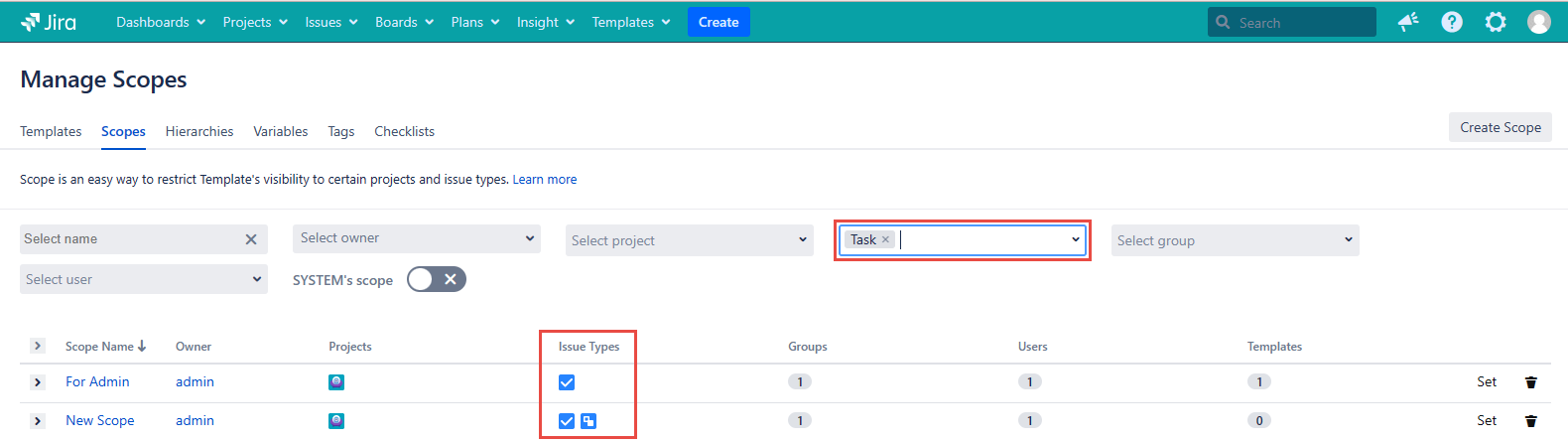Switch to the Hierarchies tab

point(199,131)
